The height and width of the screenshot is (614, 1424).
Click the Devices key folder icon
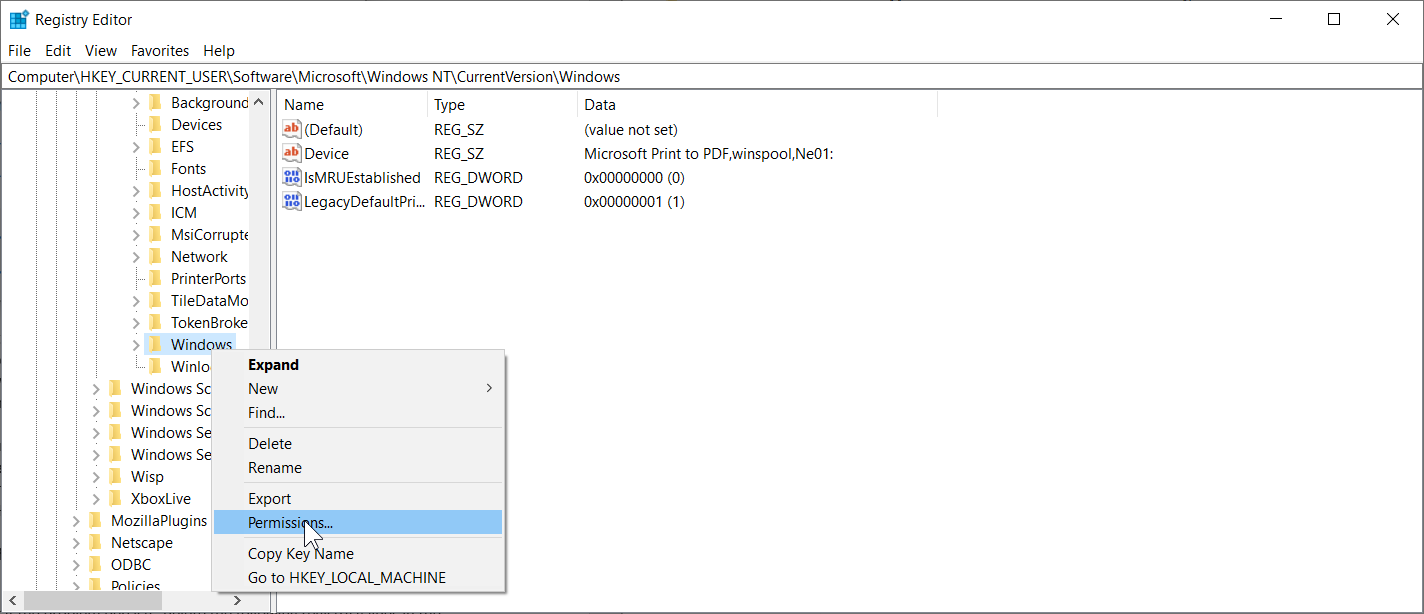[x=155, y=125]
